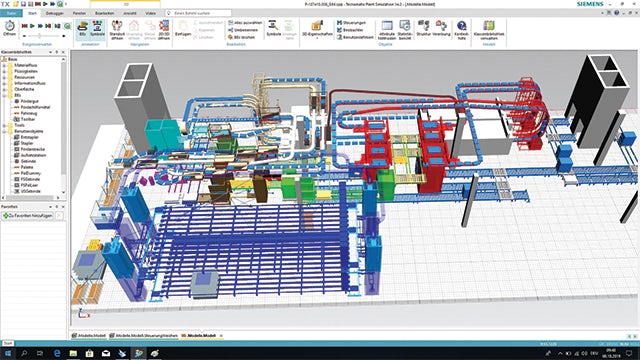640x360 pixels.
Task: Toggle the BEs animation button
Action: tap(82, 29)
